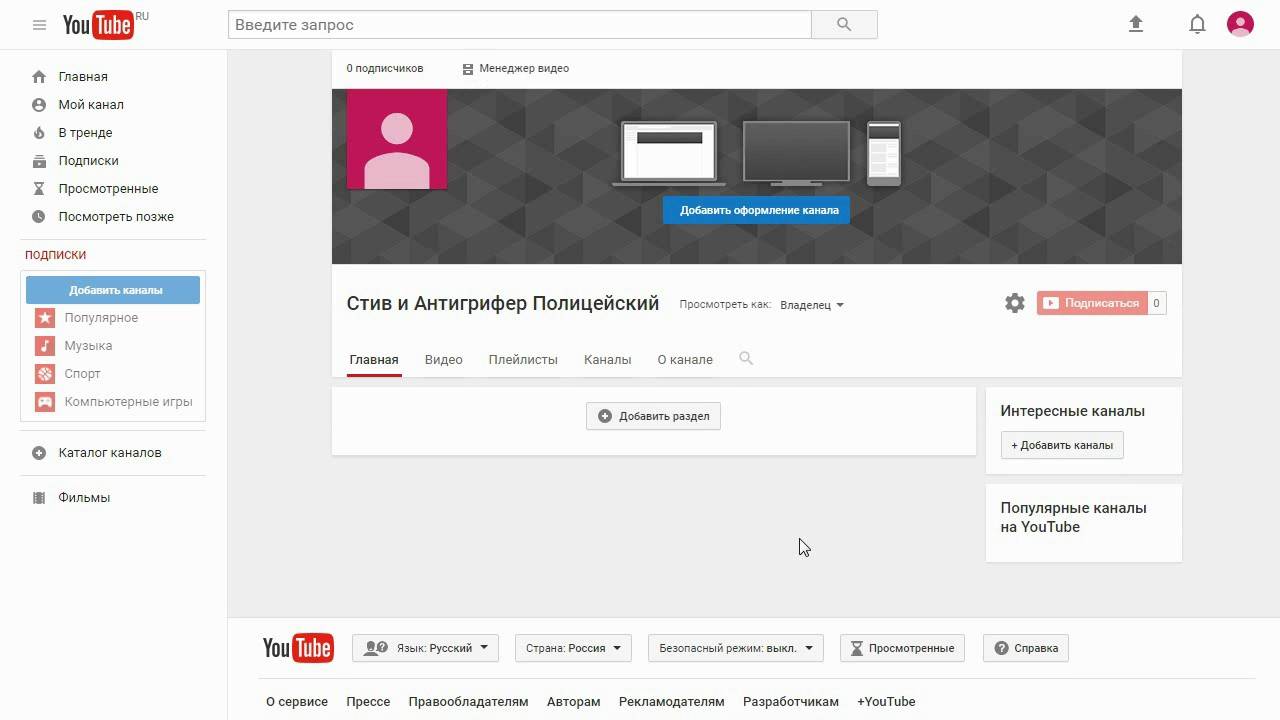Image resolution: width=1280 pixels, height=720 pixels.
Task: Click the Просмотренные hourglass icon in sidebar
Action: (x=39, y=189)
